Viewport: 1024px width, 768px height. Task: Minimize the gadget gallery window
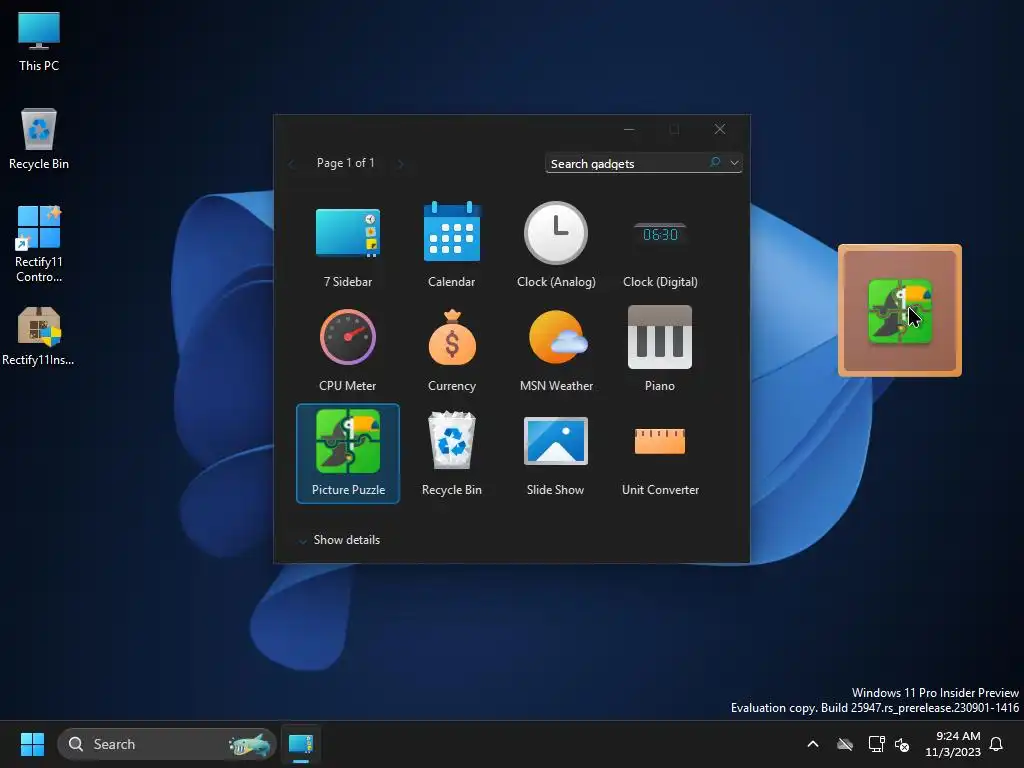point(629,129)
